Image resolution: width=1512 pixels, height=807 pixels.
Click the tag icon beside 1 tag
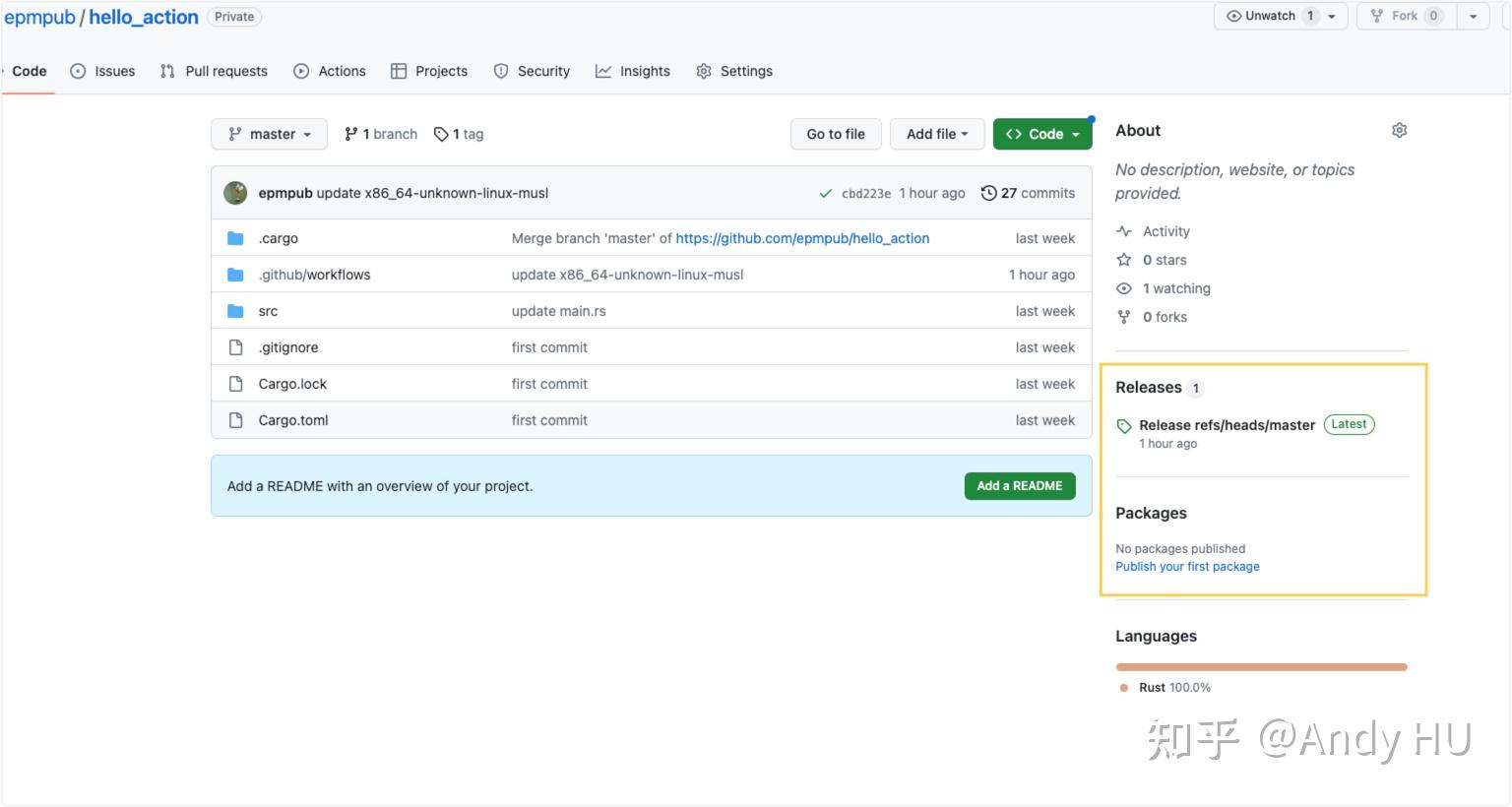(x=442, y=133)
